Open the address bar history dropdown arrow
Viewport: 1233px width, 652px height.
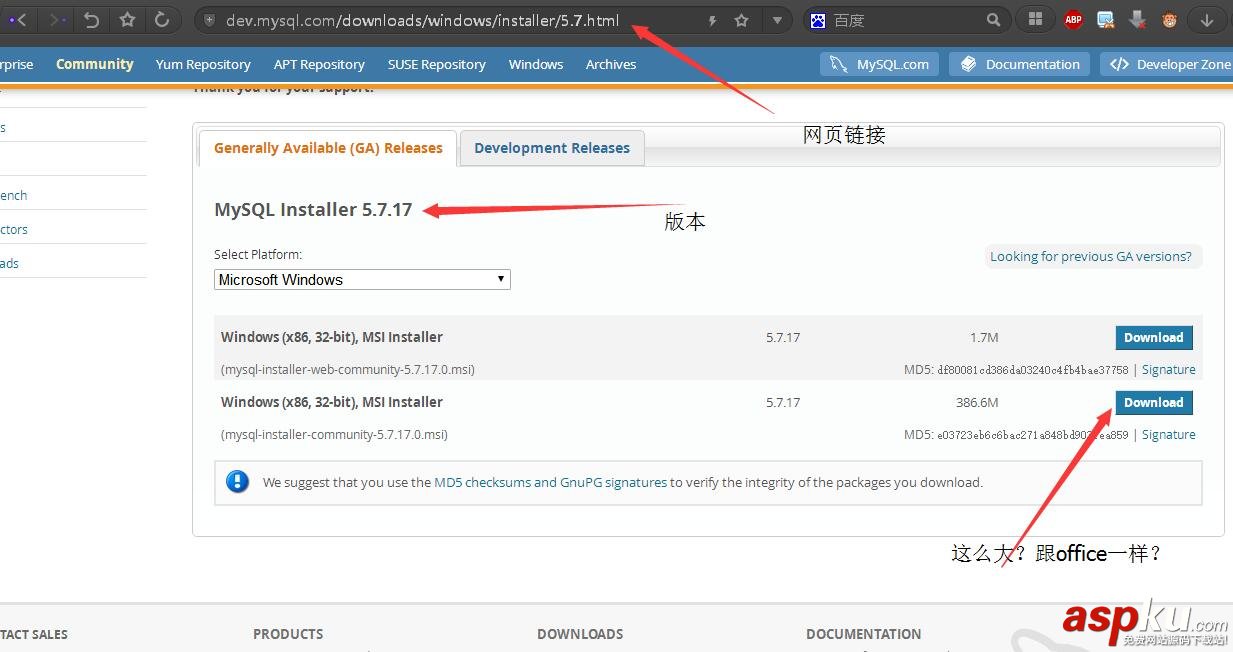(778, 20)
